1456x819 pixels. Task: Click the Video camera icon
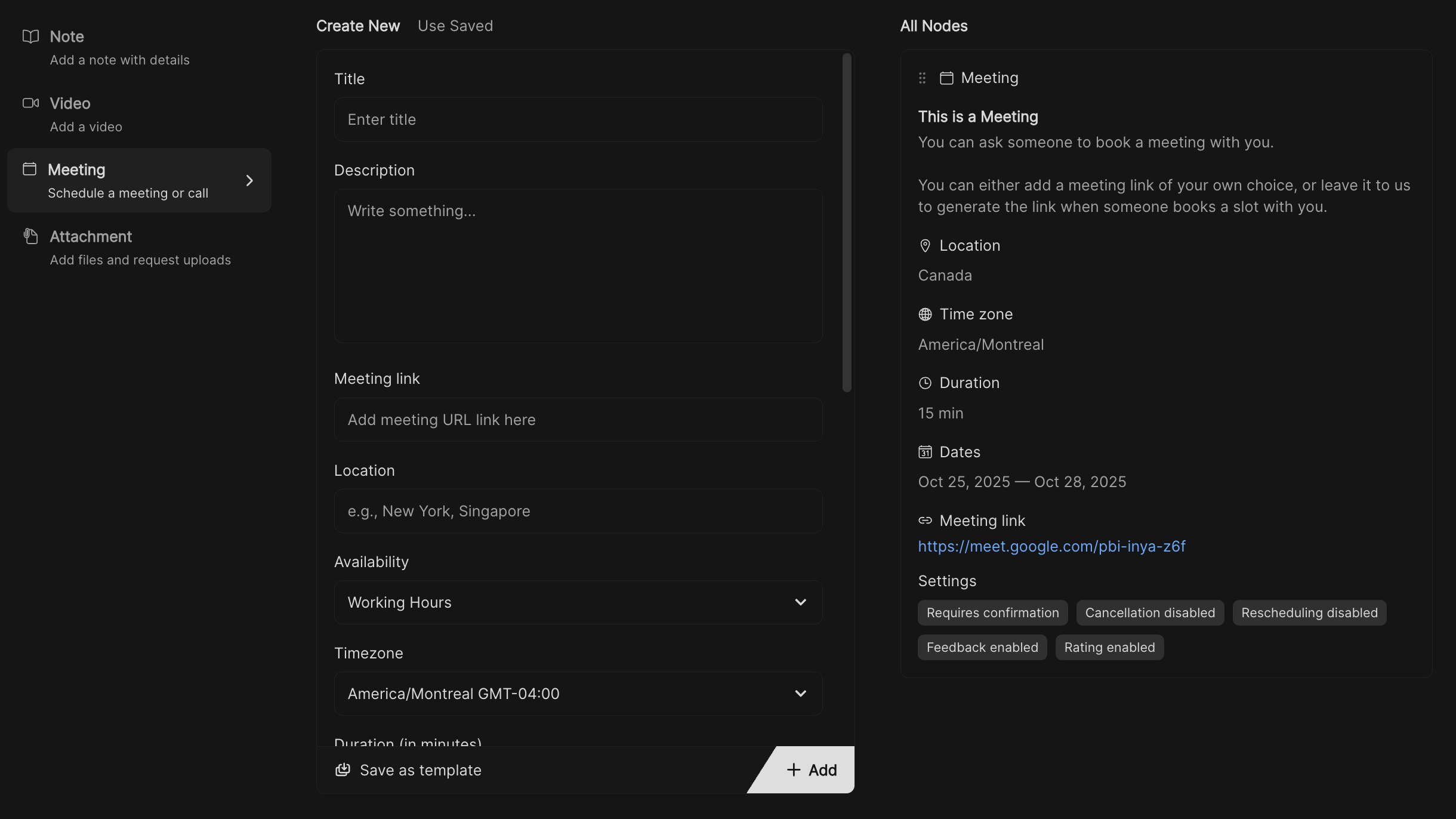(30, 103)
